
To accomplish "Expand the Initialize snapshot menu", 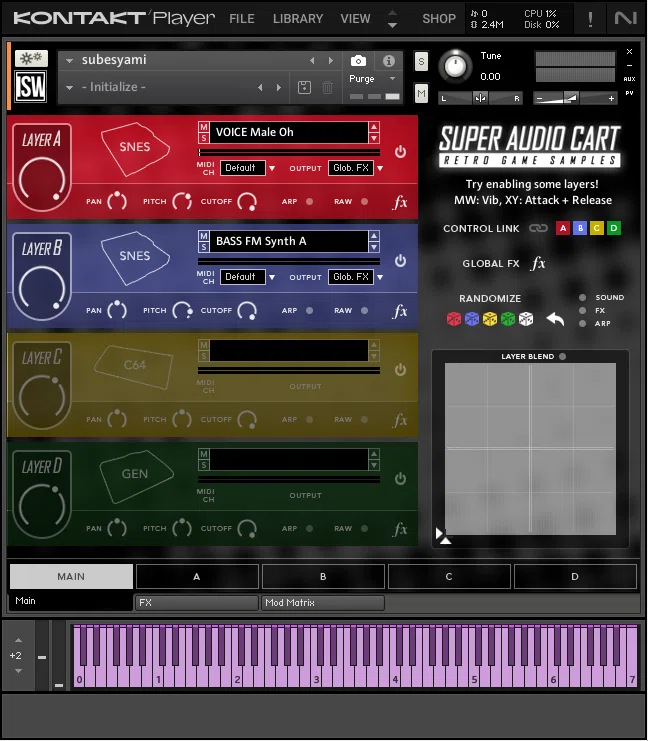I will click(69, 87).
